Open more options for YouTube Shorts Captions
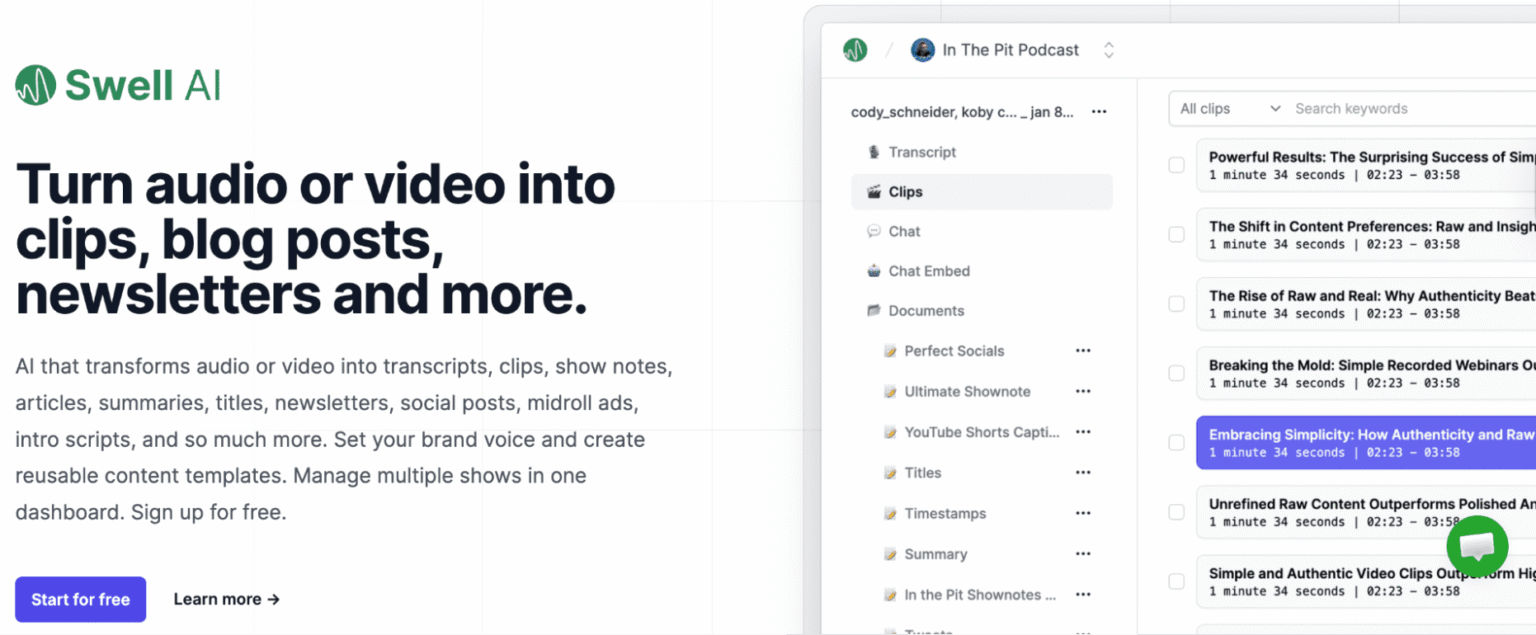 pyautogui.click(x=1083, y=432)
